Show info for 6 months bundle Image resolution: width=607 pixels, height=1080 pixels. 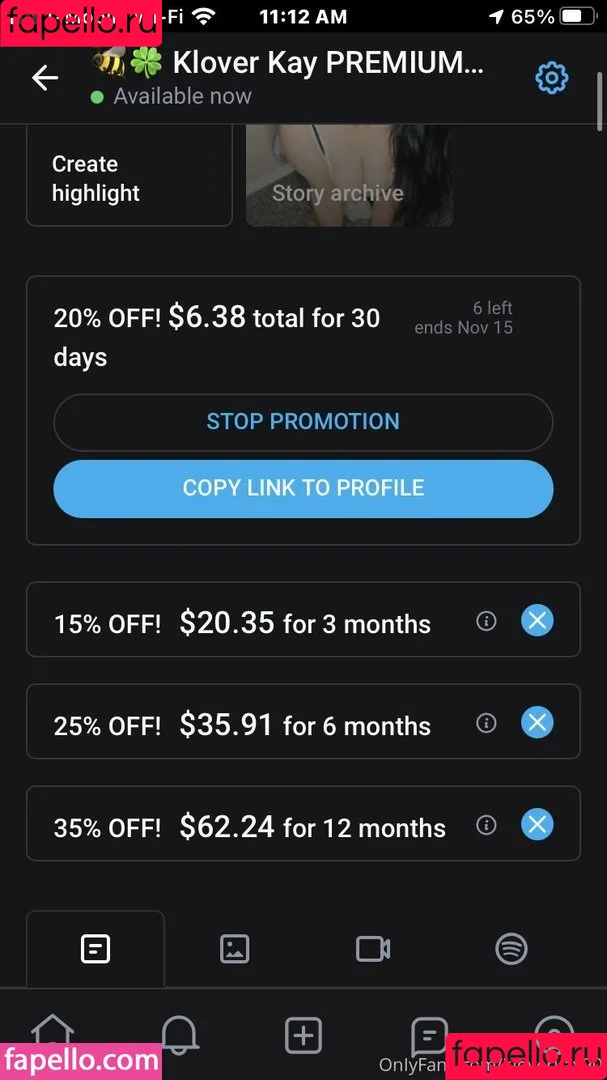coord(487,723)
